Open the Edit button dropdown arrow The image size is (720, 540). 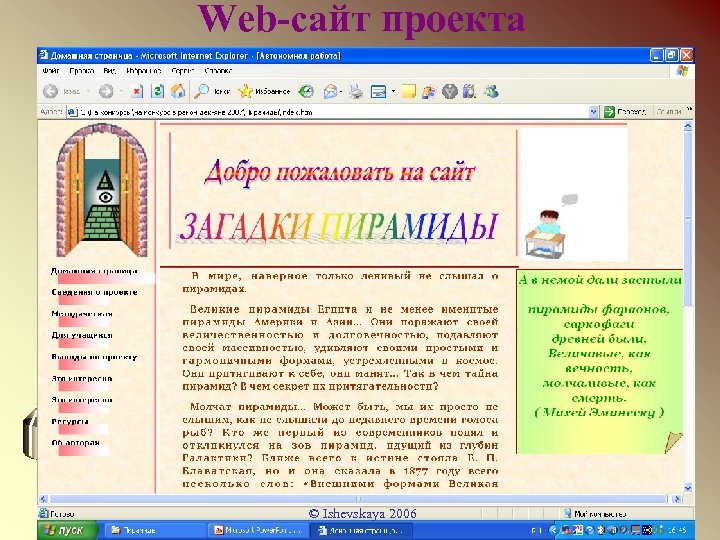pos(394,91)
